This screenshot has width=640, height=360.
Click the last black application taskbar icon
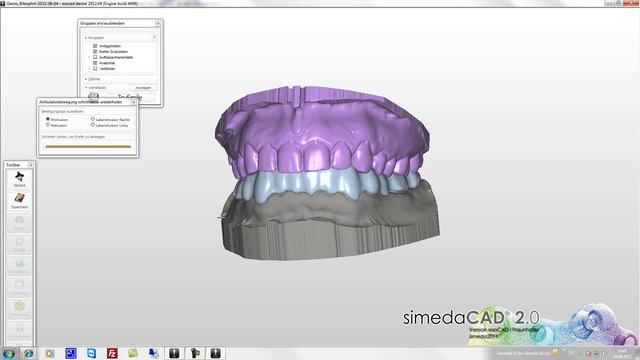(x=216, y=353)
